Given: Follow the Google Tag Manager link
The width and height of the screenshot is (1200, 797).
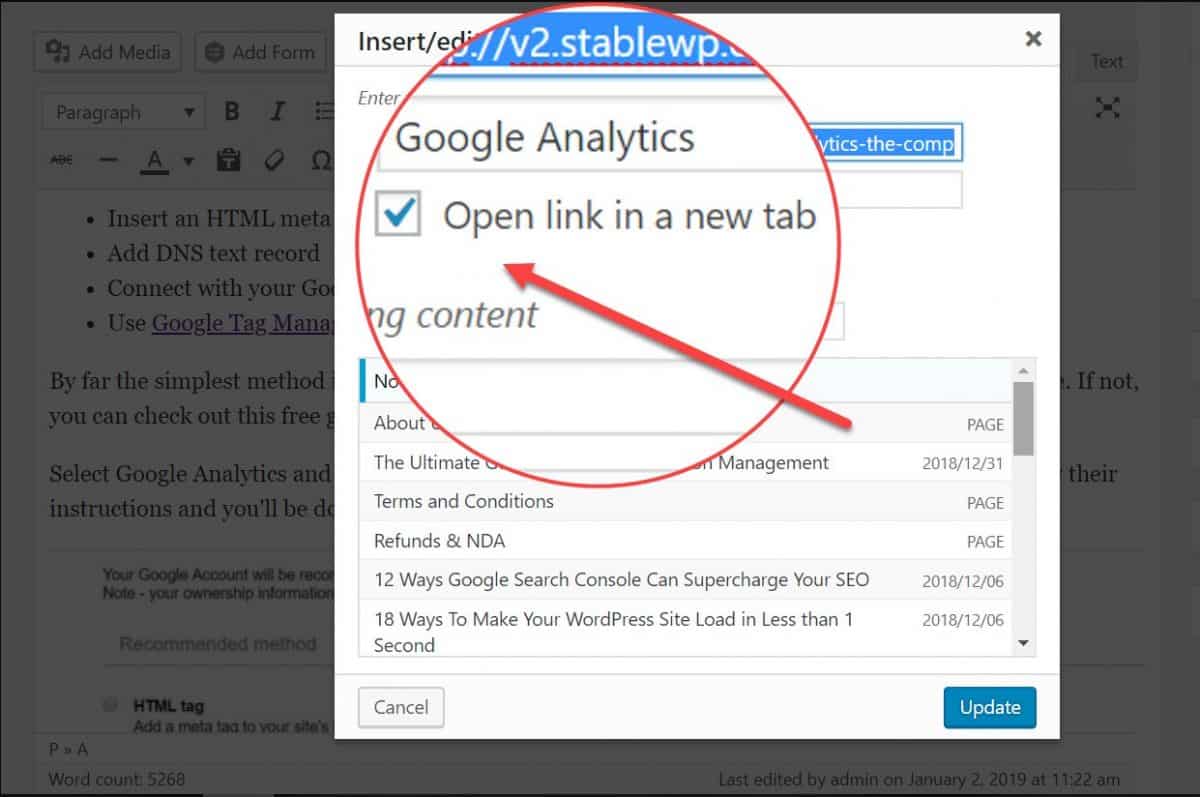Looking at the screenshot, I should [245, 323].
